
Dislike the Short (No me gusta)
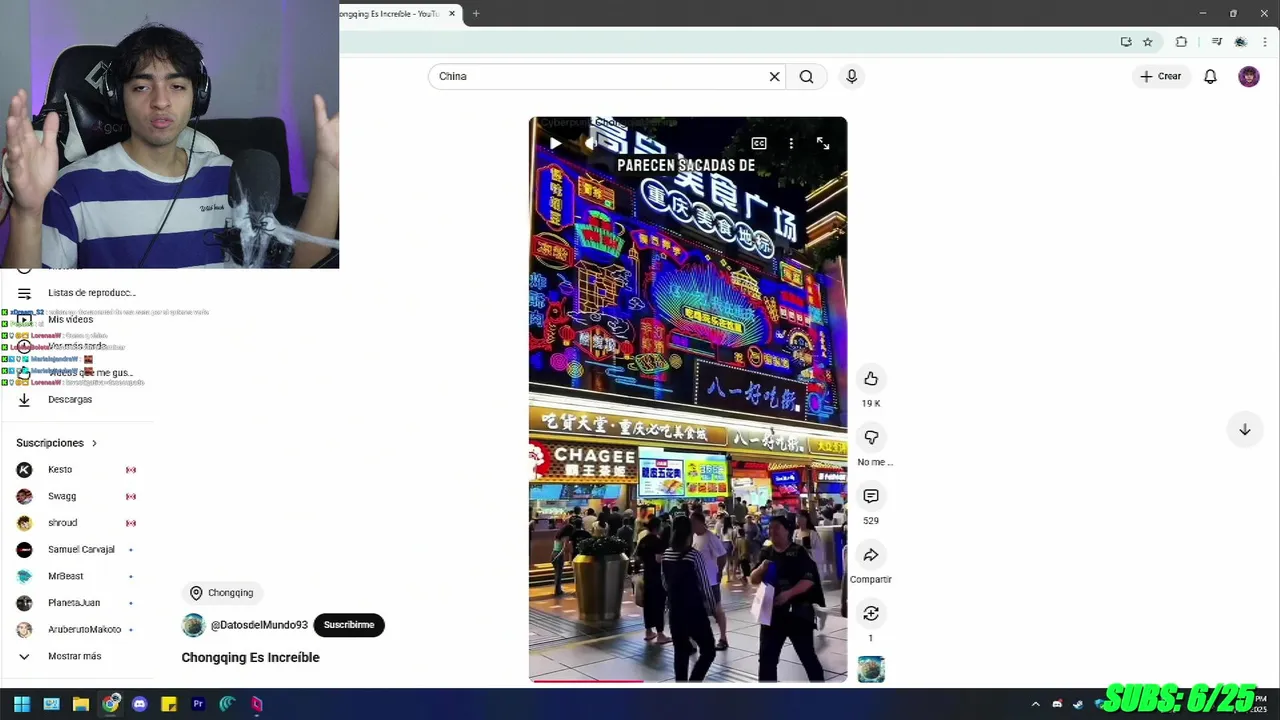tap(871, 437)
